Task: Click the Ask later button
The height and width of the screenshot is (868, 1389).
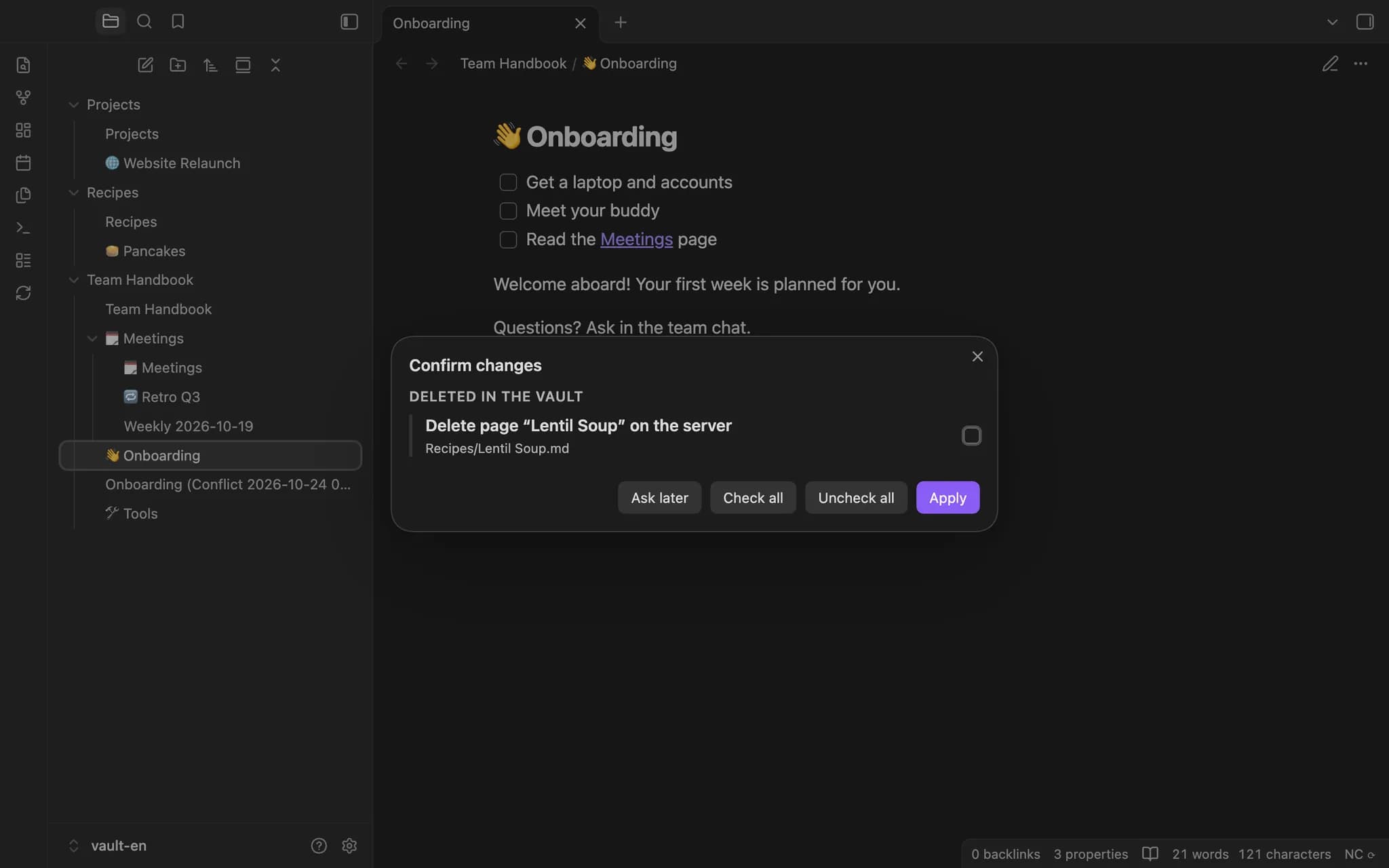Action: pos(659,498)
